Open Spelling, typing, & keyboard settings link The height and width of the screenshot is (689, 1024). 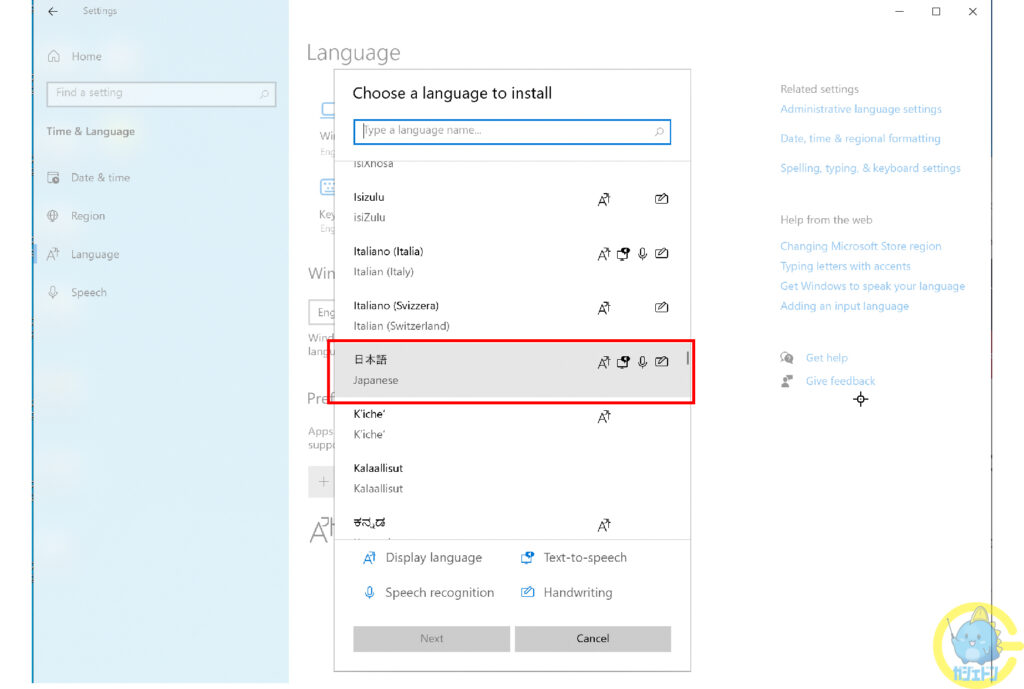(x=870, y=168)
